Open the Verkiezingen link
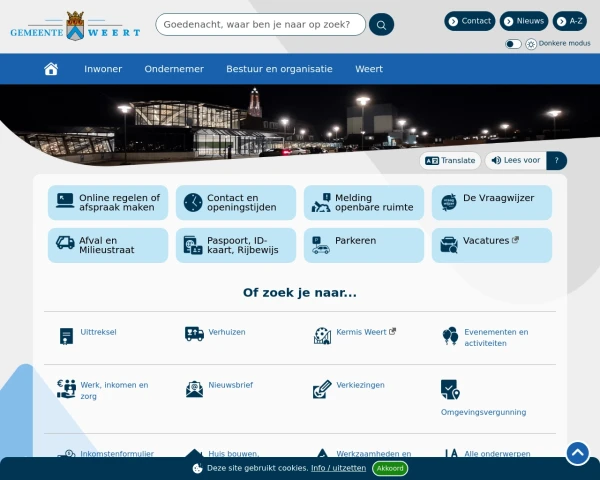 pyautogui.click(x=360, y=385)
